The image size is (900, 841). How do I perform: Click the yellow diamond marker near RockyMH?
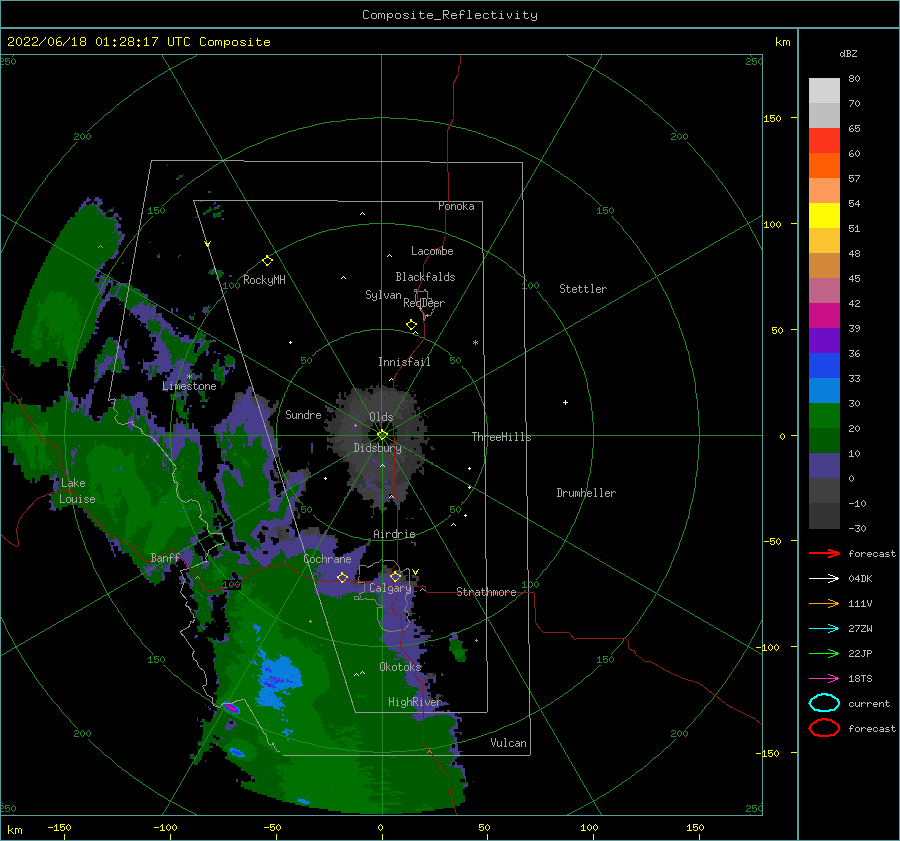(267, 261)
